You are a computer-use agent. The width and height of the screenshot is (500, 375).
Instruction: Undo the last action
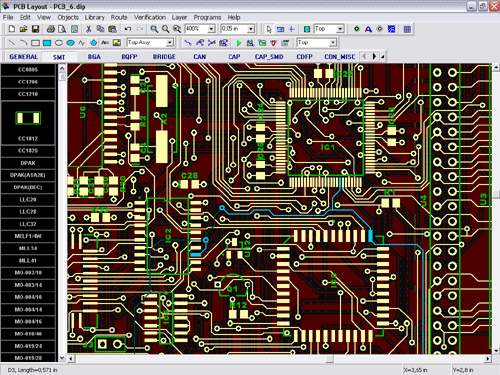pos(128,29)
